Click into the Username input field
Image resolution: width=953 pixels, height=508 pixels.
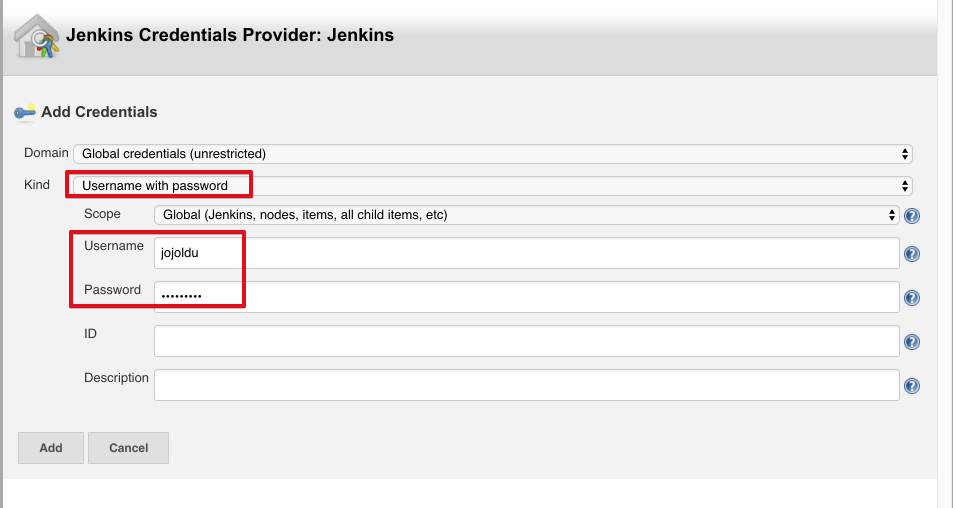526,253
